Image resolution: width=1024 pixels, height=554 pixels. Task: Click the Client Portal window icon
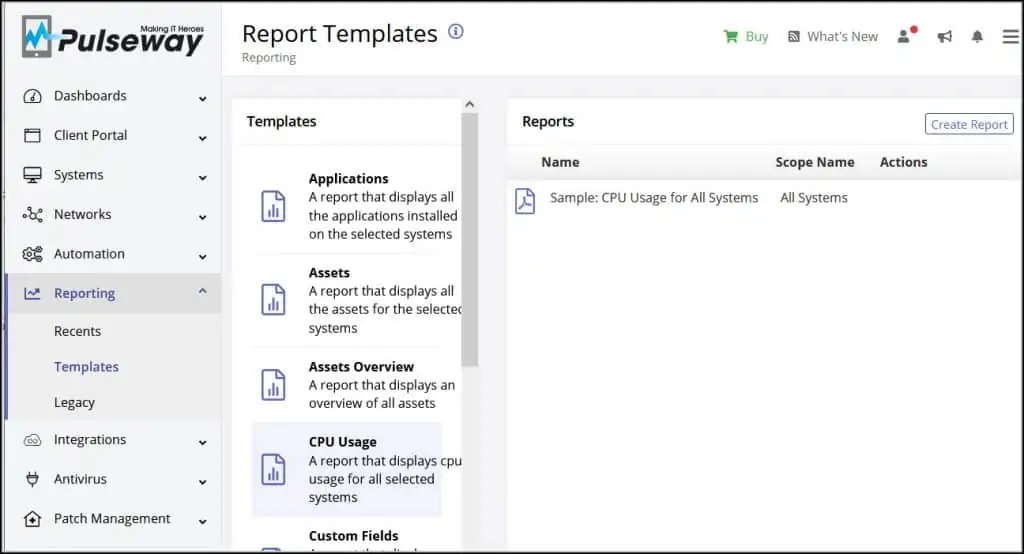point(32,135)
